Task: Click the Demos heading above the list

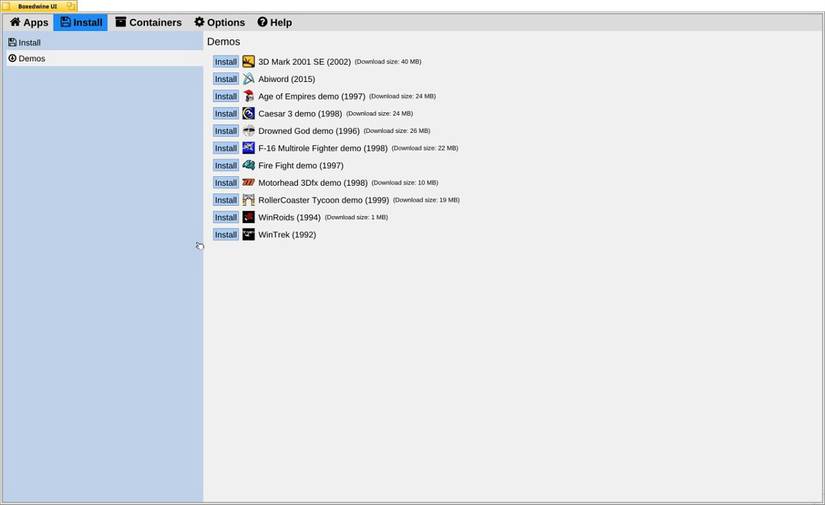Action: (224, 42)
